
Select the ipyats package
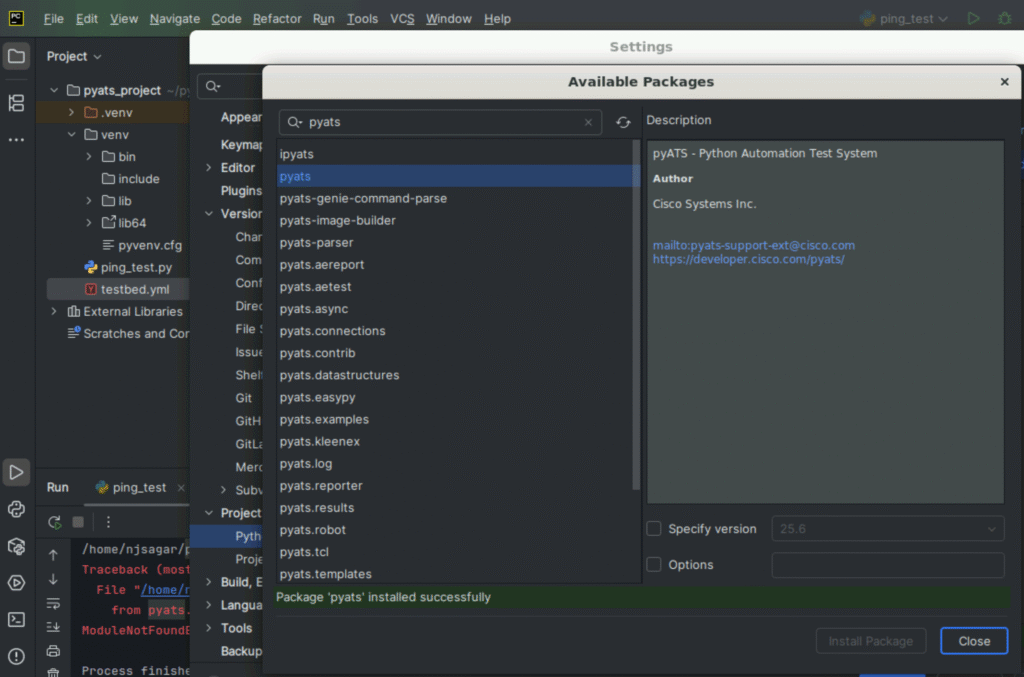point(456,154)
